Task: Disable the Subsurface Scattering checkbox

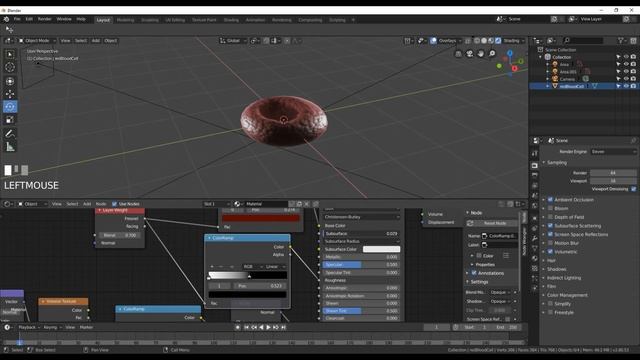Action: click(550, 226)
